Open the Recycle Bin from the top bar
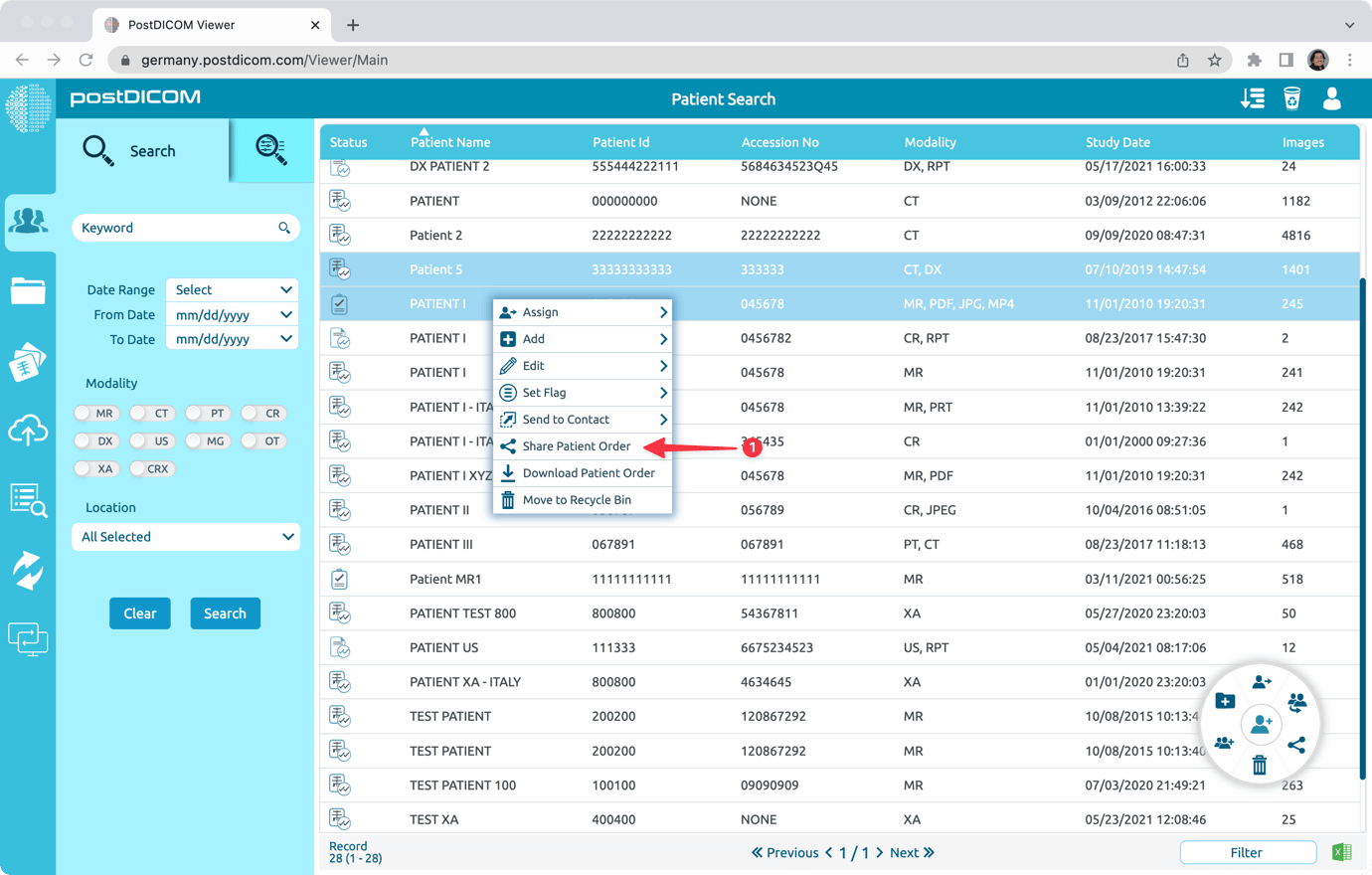This screenshot has height=875, width=1372. pyautogui.click(x=1291, y=98)
